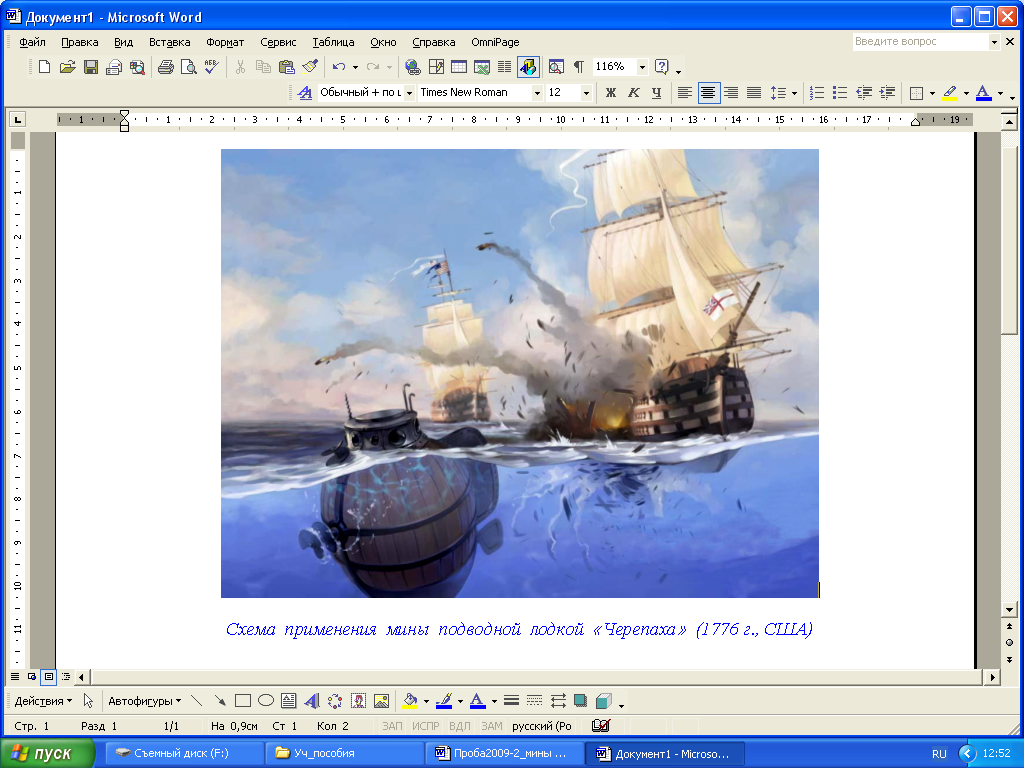Click the пуск Start button
Screen dimensions: 1024x768
(47, 753)
